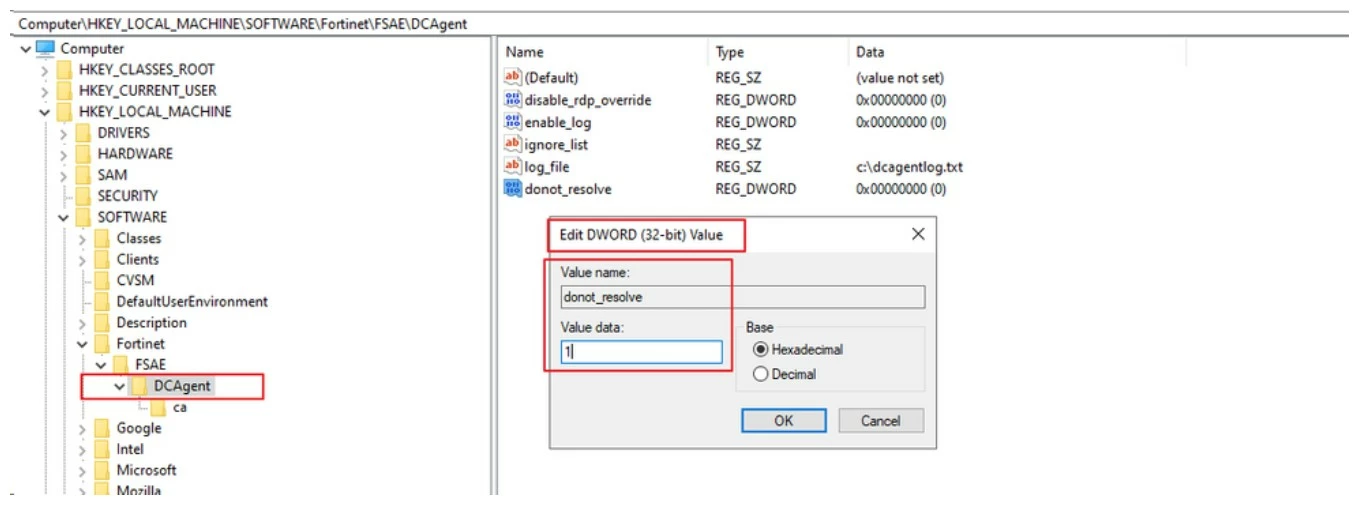Click the c:\dcagentlog.txt data cell
Viewport: 1366px width, 507px height.
tap(909, 167)
